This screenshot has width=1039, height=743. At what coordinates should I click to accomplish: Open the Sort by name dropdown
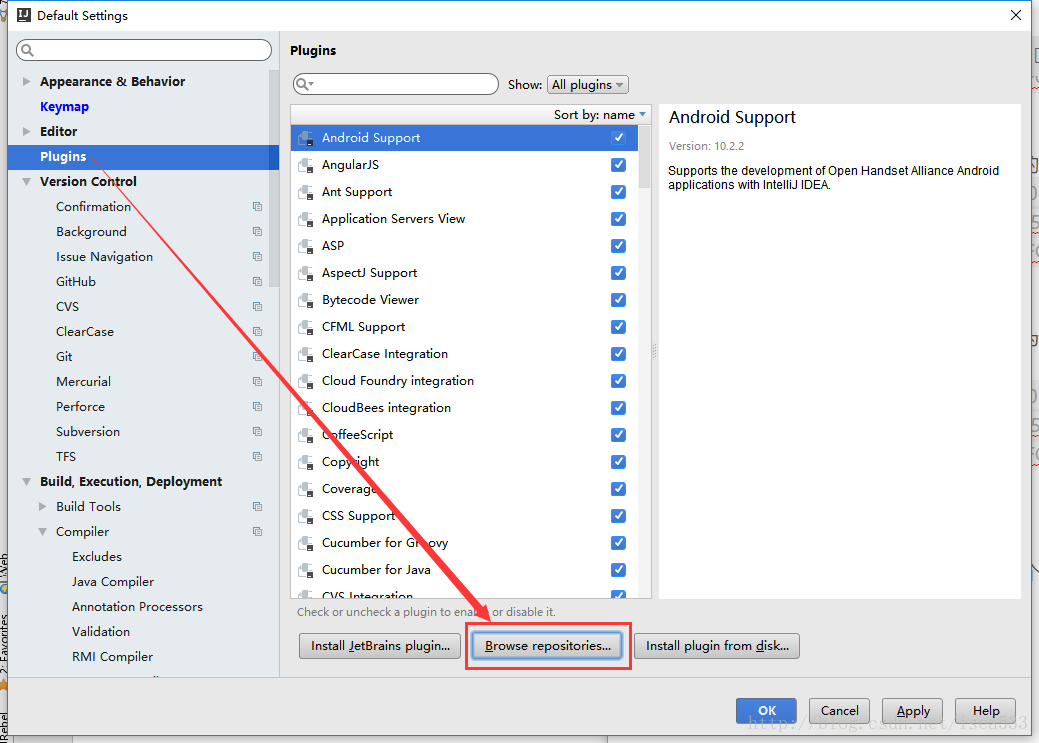pos(600,115)
